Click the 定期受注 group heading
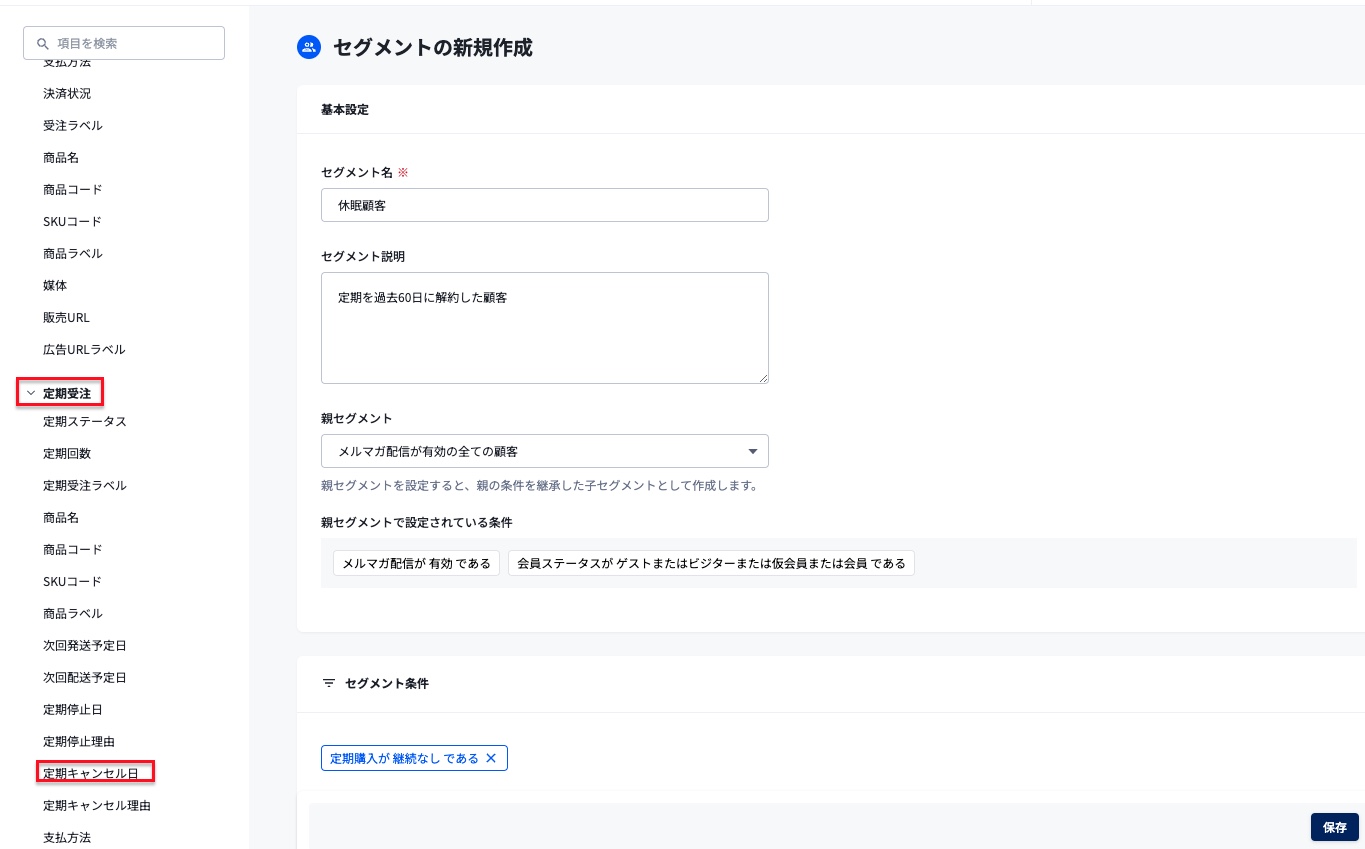Image resolution: width=1365 pixels, height=849 pixels. pyautogui.click(x=67, y=394)
